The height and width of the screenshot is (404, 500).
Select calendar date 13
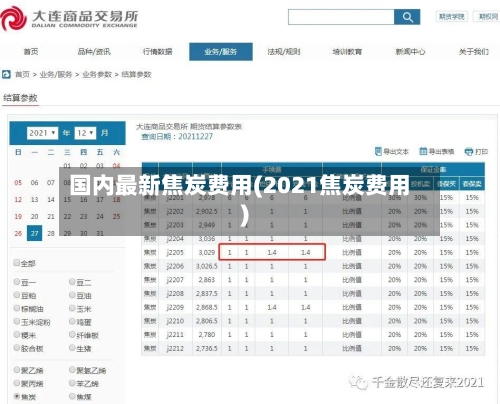click(34, 199)
